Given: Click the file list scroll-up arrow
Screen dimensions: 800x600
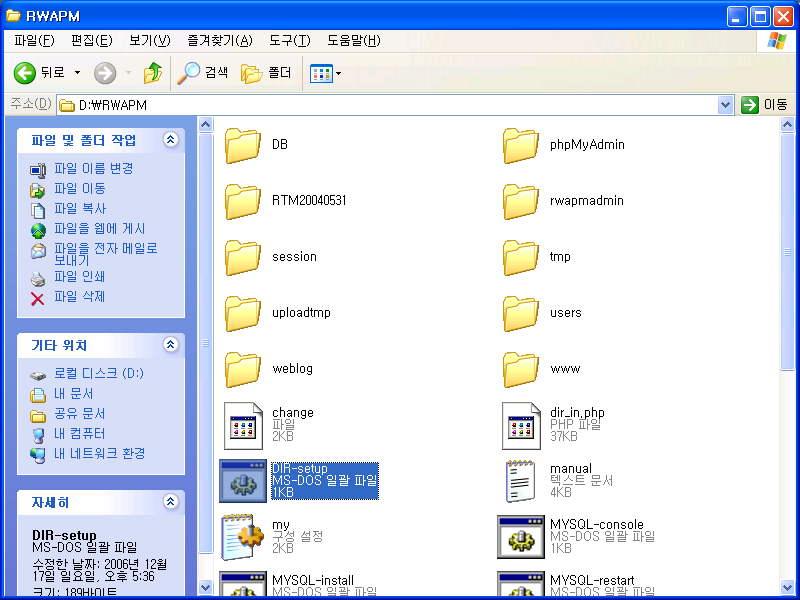Looking at the screenshot, I should (787, 124).
